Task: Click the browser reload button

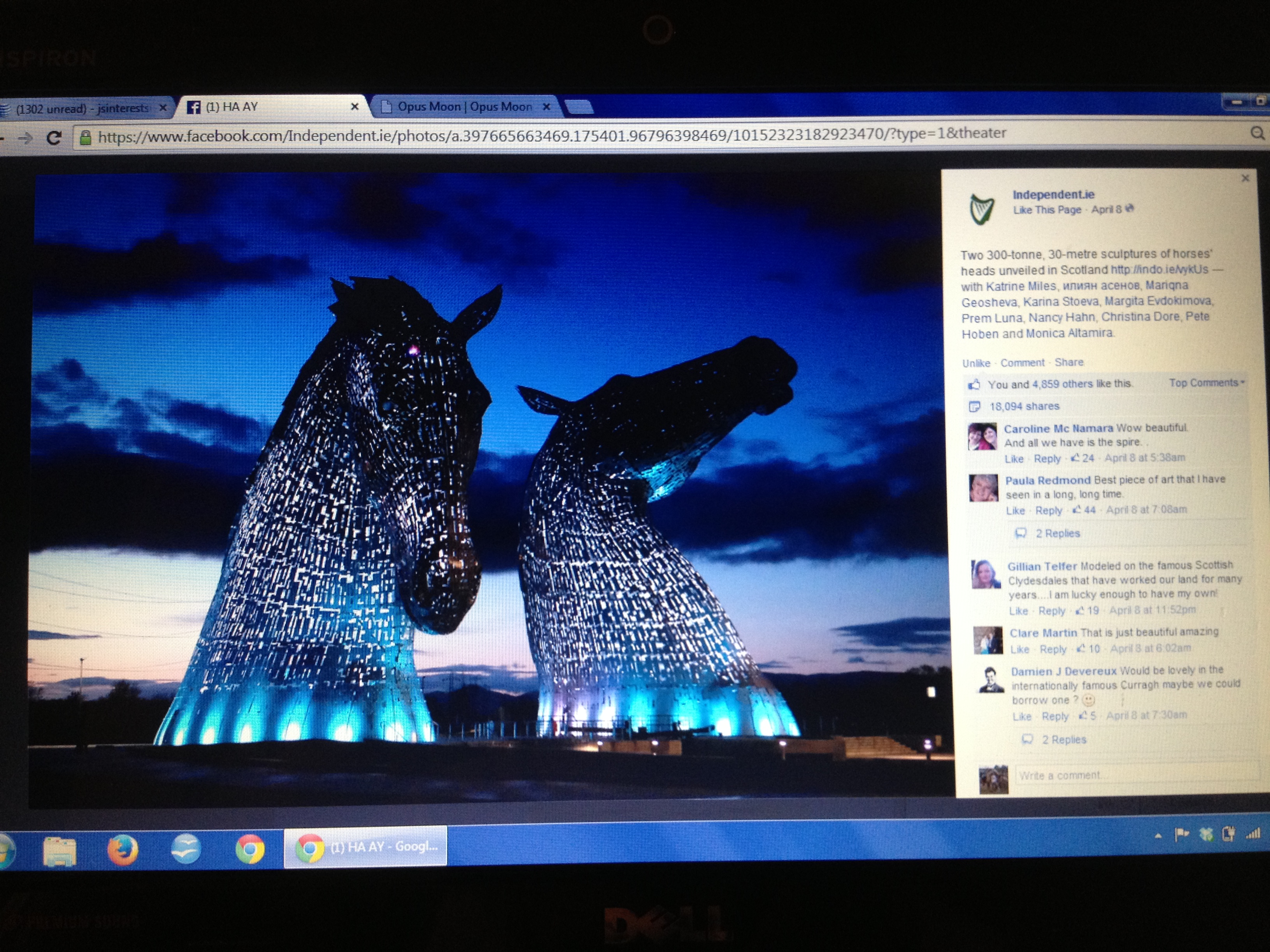Action: tap(54, 138)
